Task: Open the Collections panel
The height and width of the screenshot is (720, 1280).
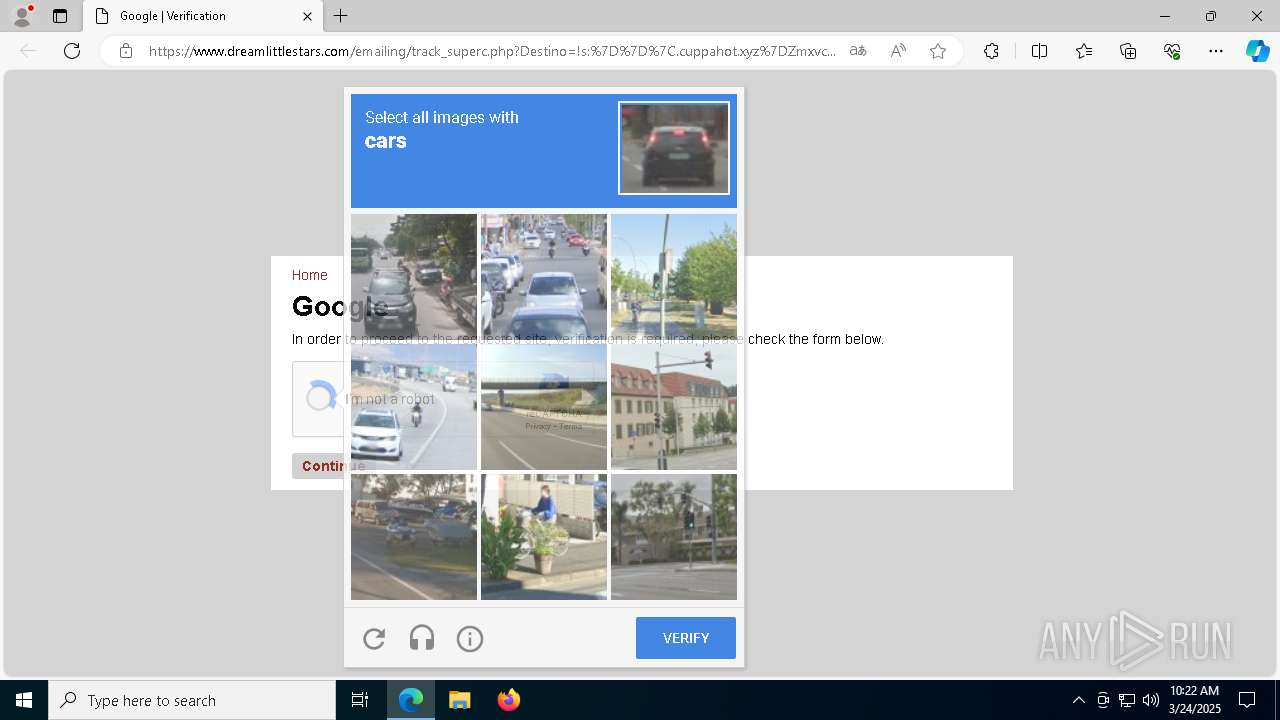Action: [1128, 51]
